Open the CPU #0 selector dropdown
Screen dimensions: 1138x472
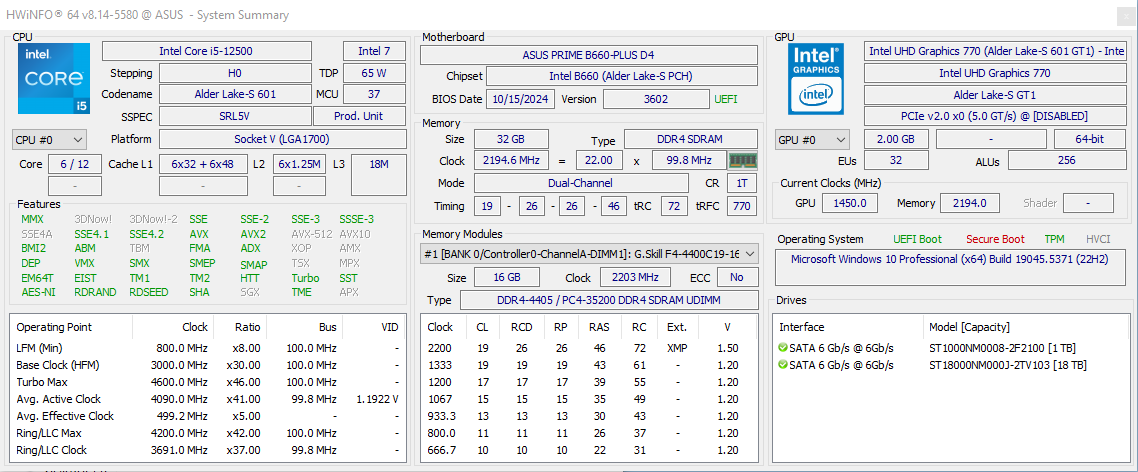tap(49, 139)
